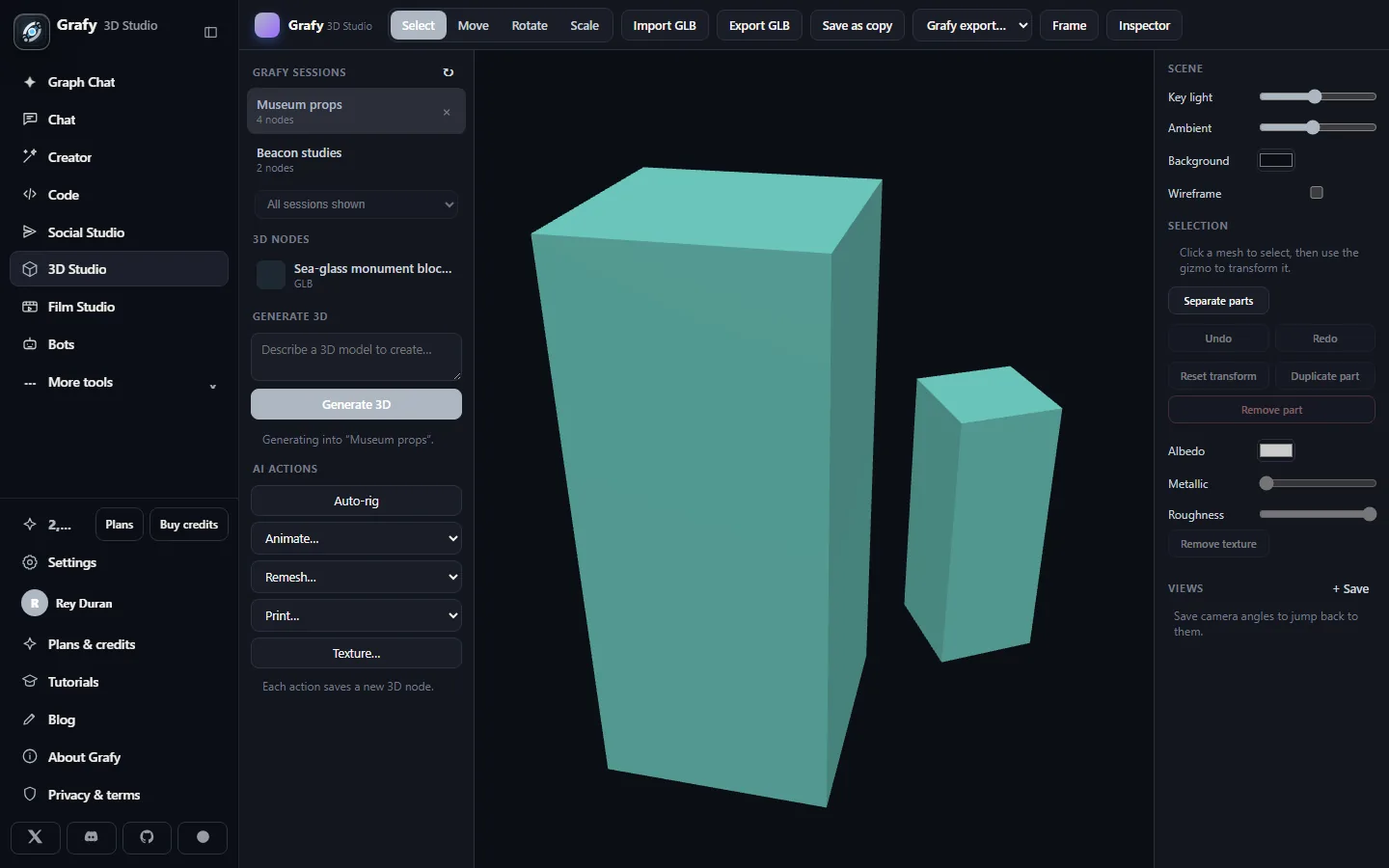The image size is (1389, 868).
Task: Refresh the Grafy sessions list
Action: pyautogui.click(x=448, y=72)
